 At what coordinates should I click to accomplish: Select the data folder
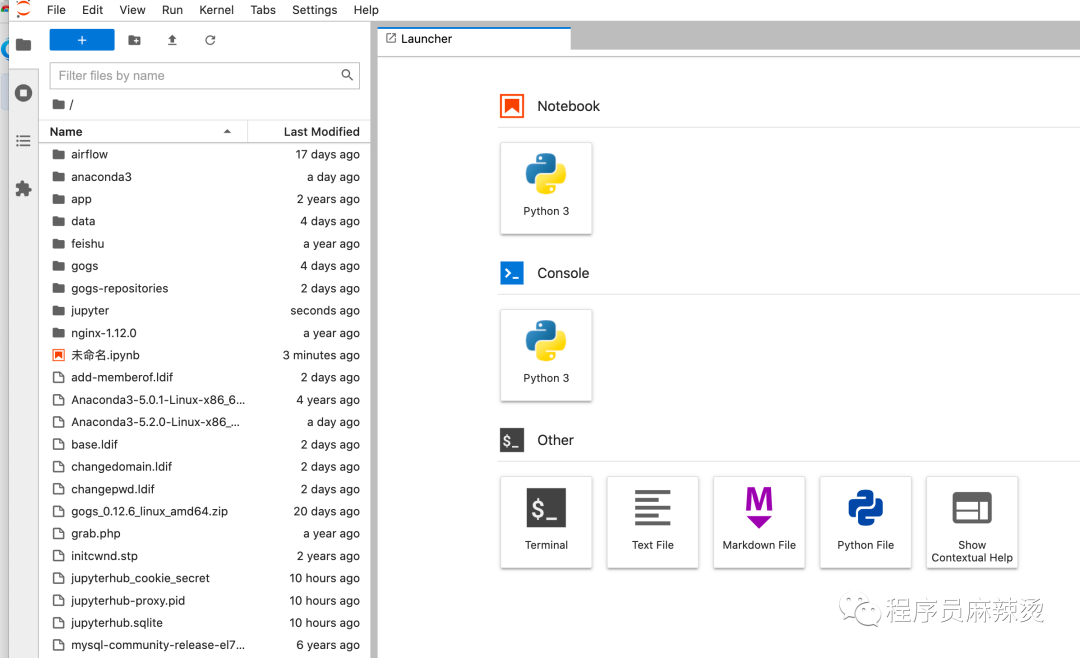pyautogui.click(x=205, y=221)
